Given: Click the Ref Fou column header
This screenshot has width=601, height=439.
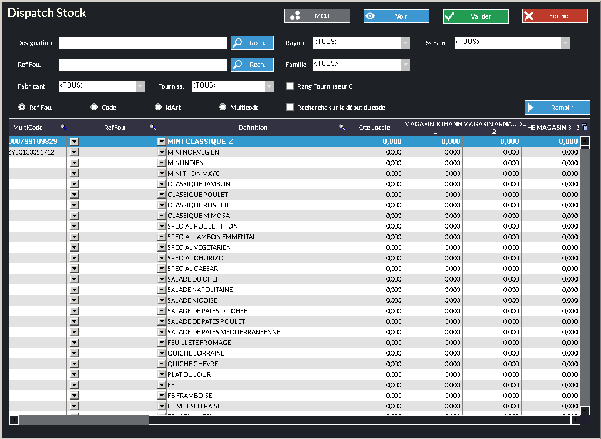Looking at the screenshot, I should [x=114, y=127].
